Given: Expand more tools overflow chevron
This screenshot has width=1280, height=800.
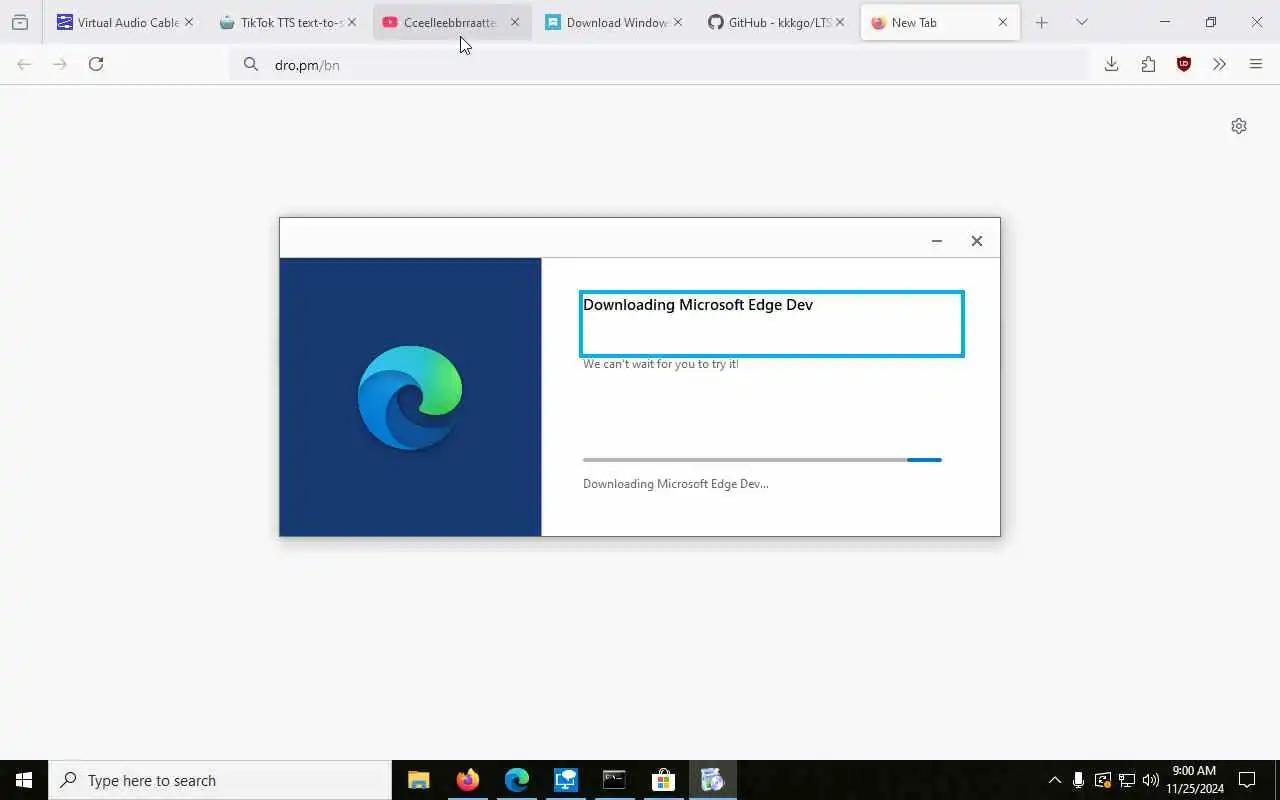Looking at the screenshot, I should [1219, 64].
